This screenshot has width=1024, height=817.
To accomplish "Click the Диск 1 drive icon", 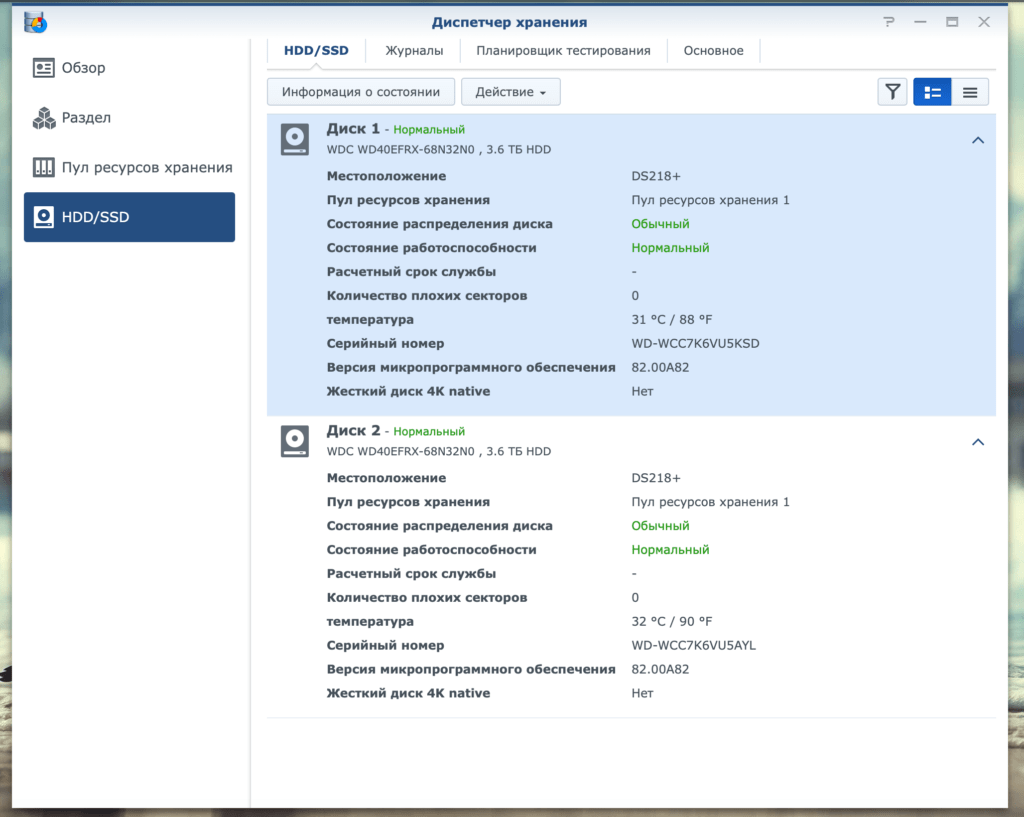I will [x=295, y=139].
